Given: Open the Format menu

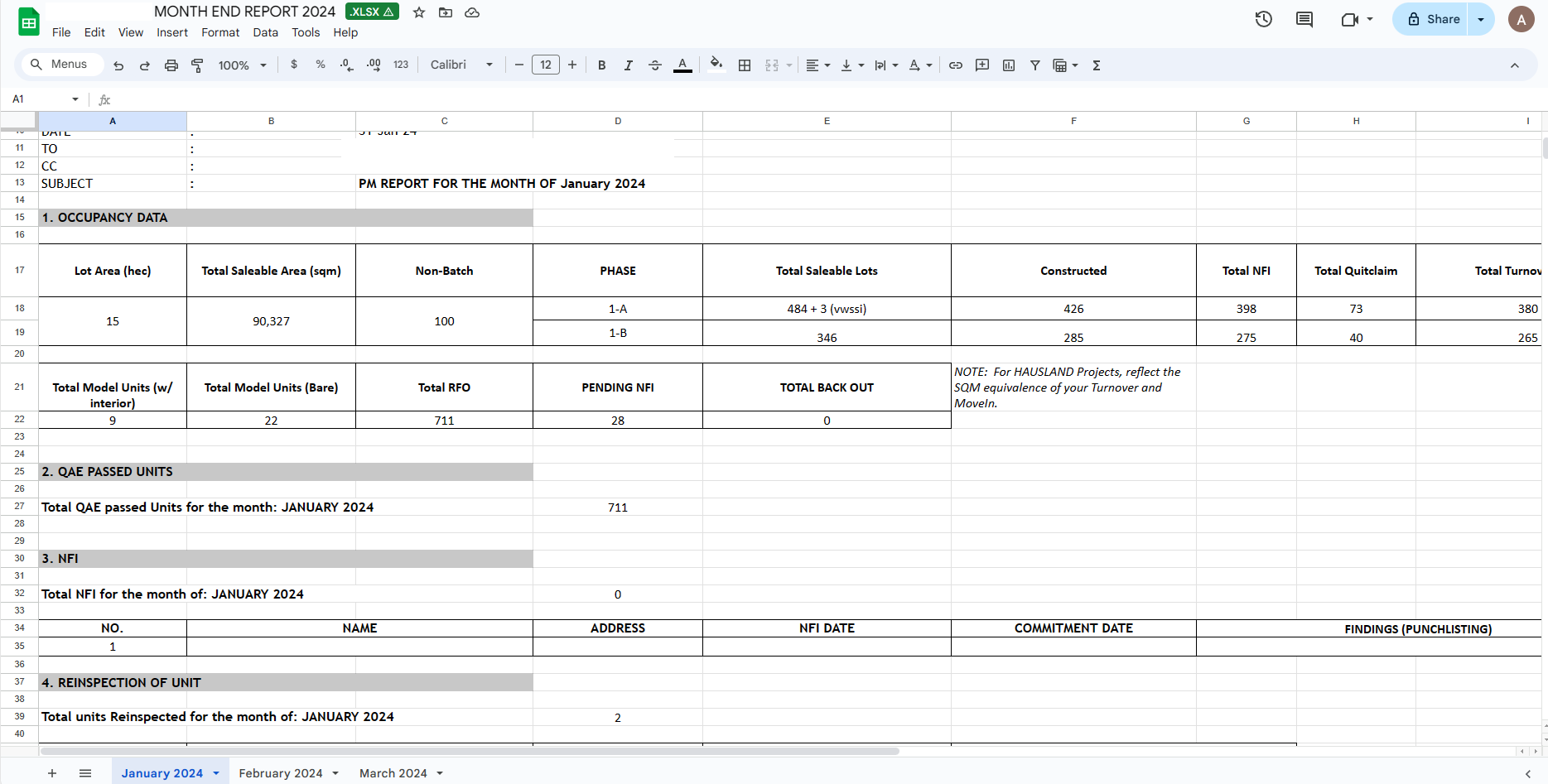Looking at the screenshot, I should [x=220, y=32].
